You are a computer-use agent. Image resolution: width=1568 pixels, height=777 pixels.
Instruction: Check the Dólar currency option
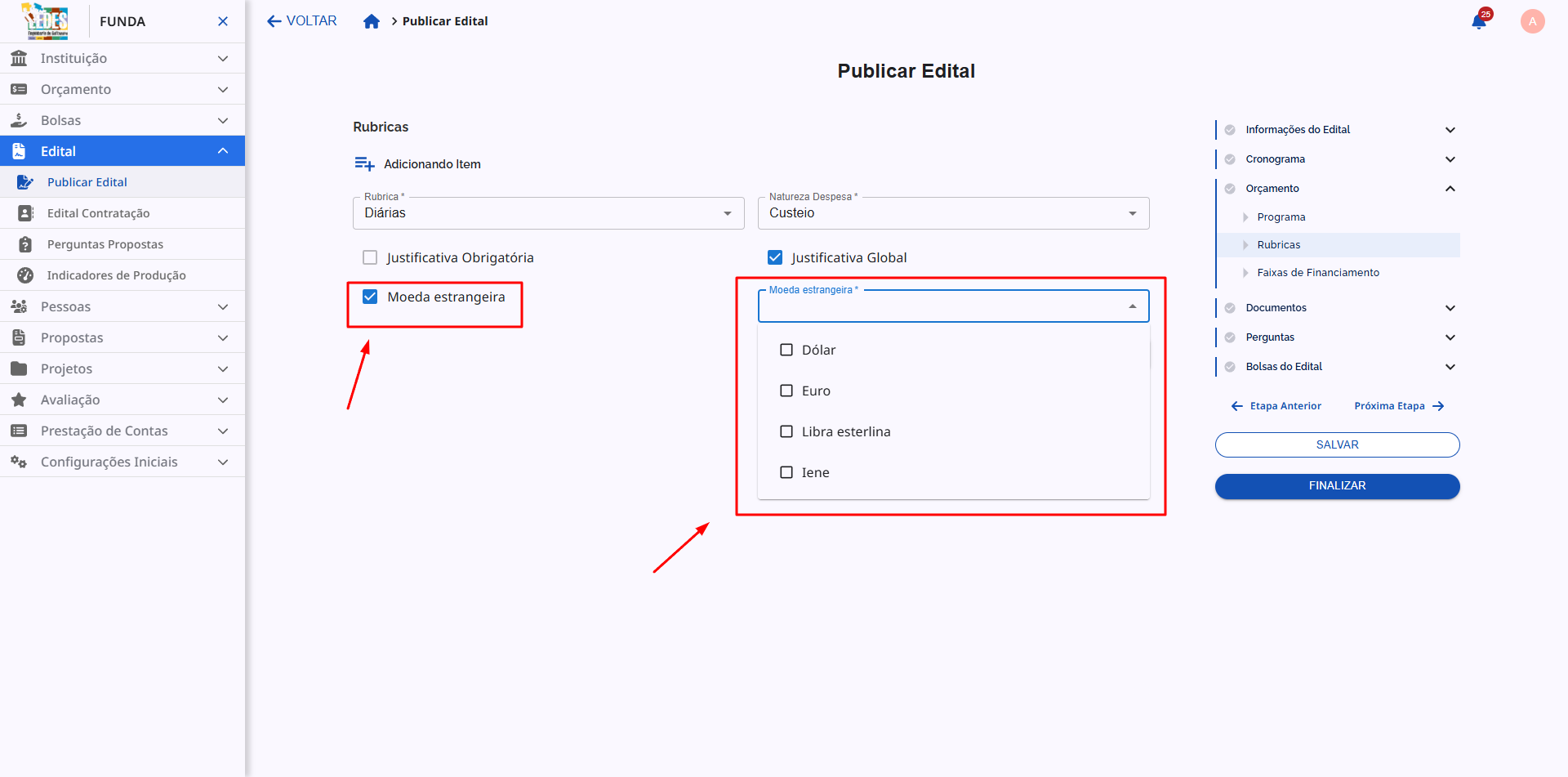point(786,349)
